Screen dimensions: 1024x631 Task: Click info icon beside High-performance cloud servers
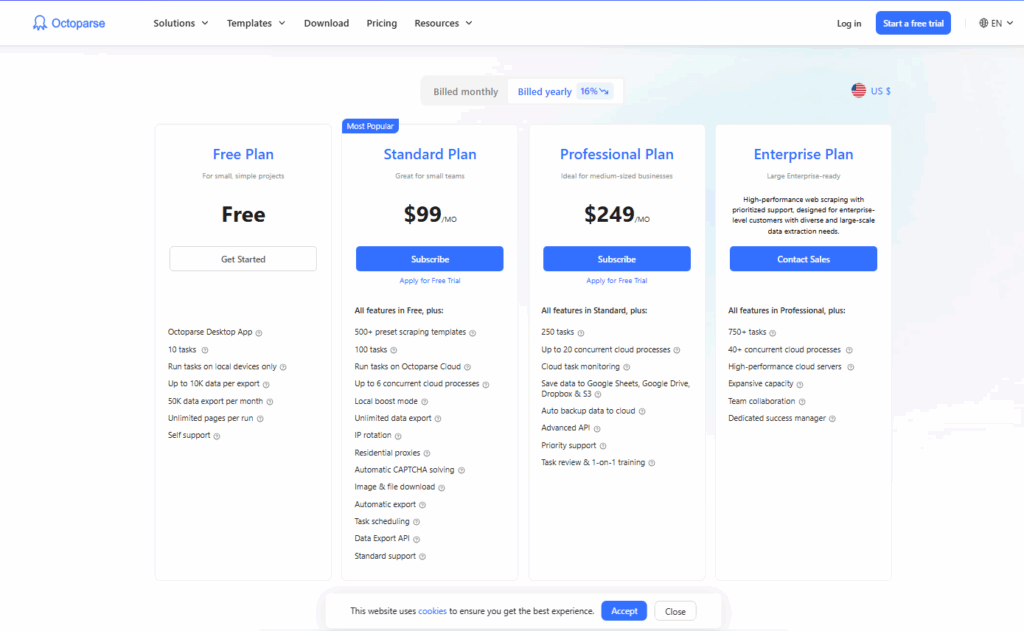pyautogui.click(x=850, y=367)
